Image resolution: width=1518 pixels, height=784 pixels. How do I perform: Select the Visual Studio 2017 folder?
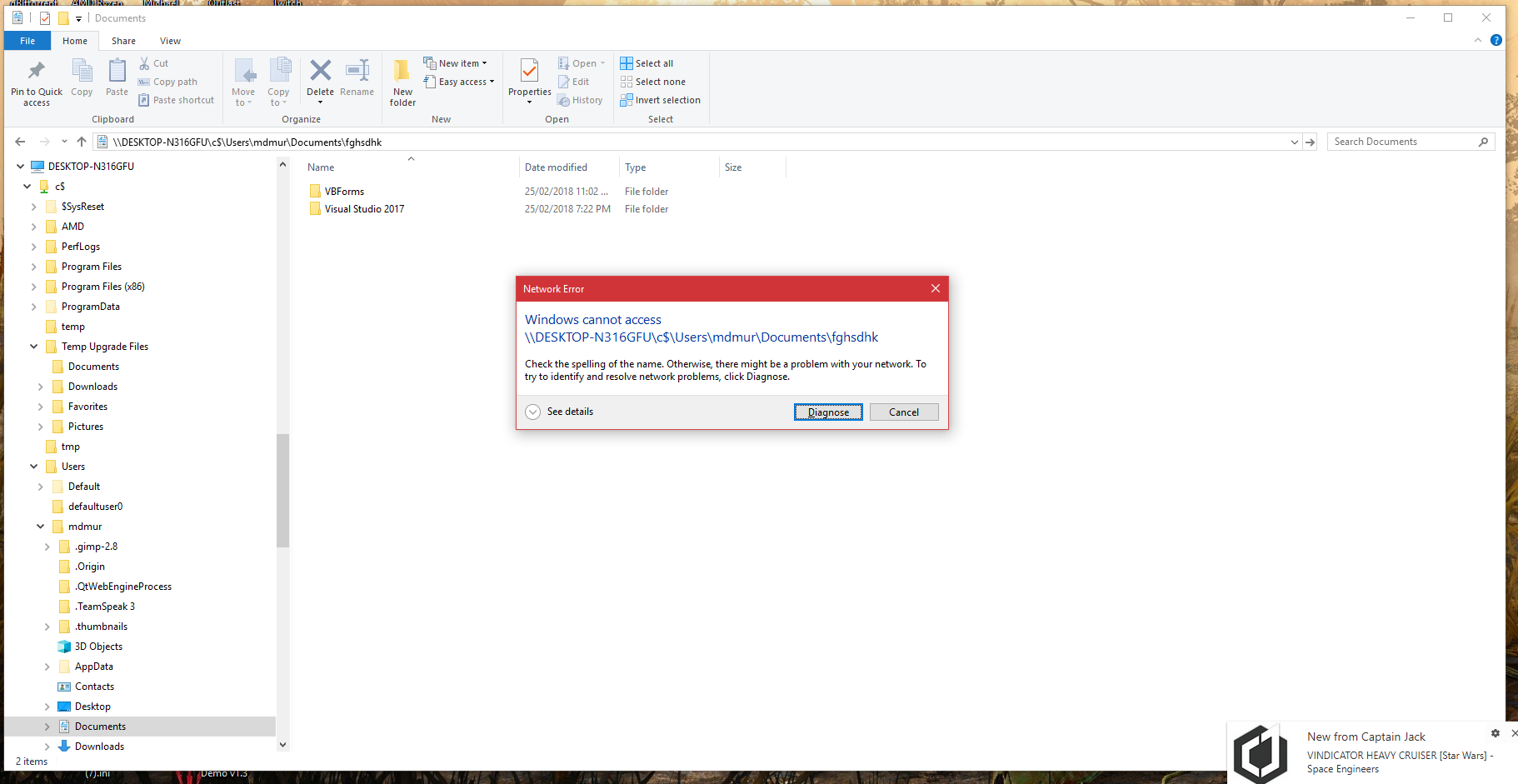(x=364, y=209)
